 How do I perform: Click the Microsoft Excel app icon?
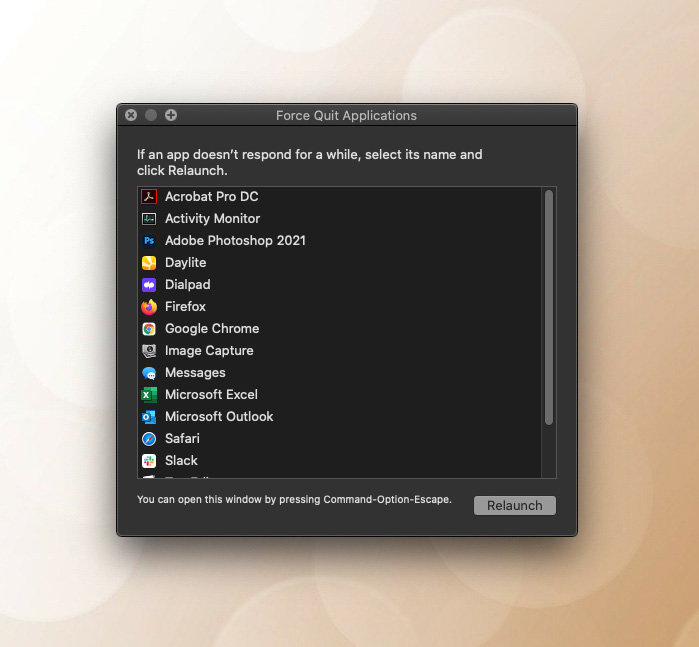[149, 395]
